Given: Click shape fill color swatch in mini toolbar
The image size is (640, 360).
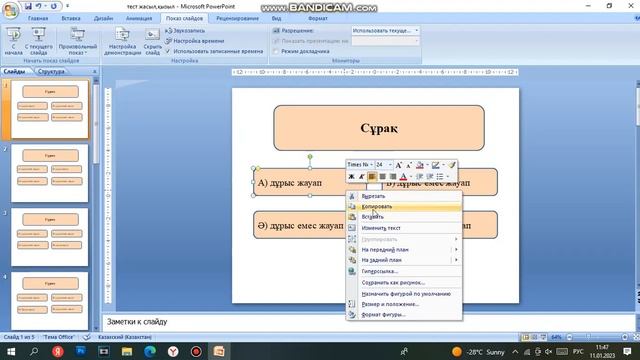Looking at the screenshot, I should tap(420, 165).
